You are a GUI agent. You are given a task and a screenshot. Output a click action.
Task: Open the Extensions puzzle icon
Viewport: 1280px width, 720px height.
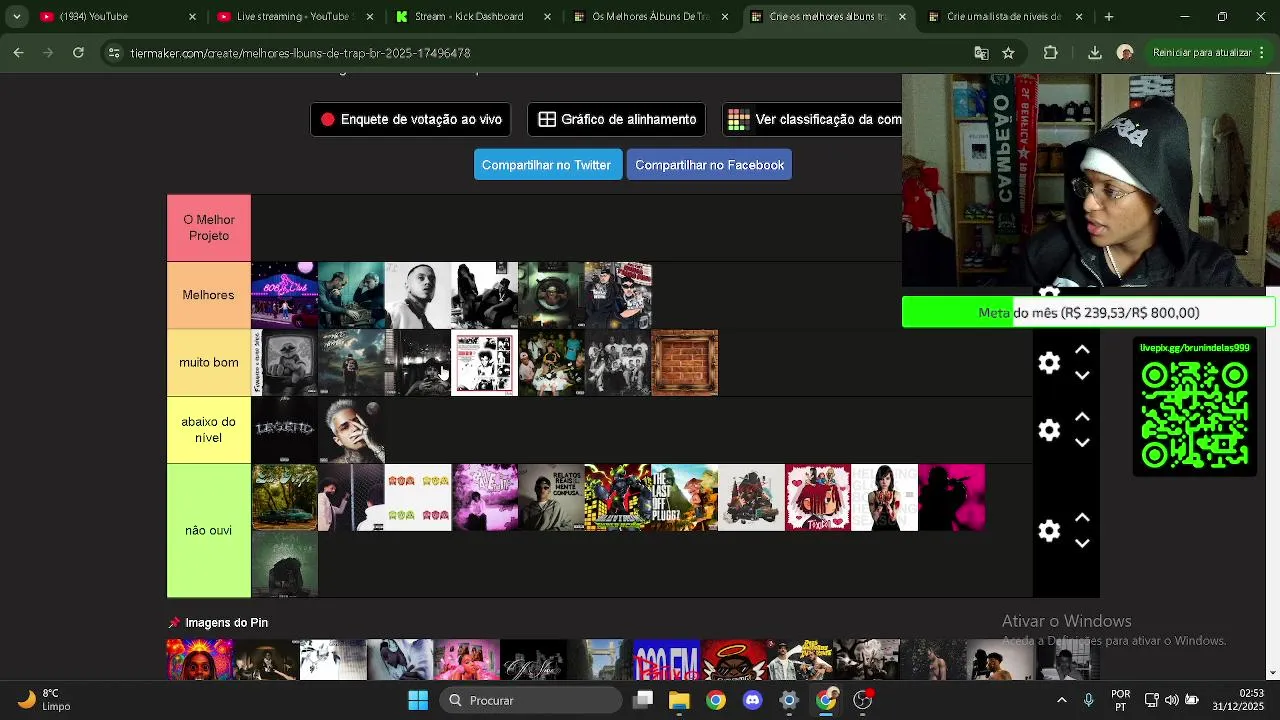1050,53
